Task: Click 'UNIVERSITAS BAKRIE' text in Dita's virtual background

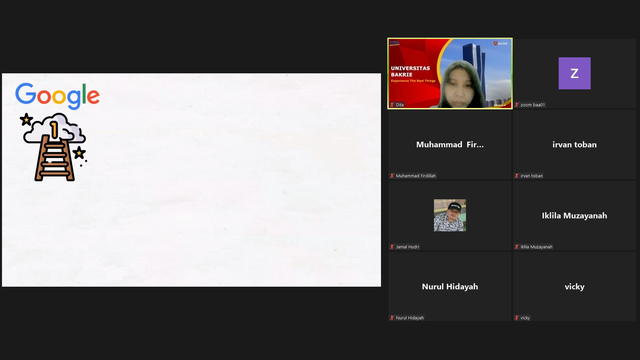Action: point(410,71)
